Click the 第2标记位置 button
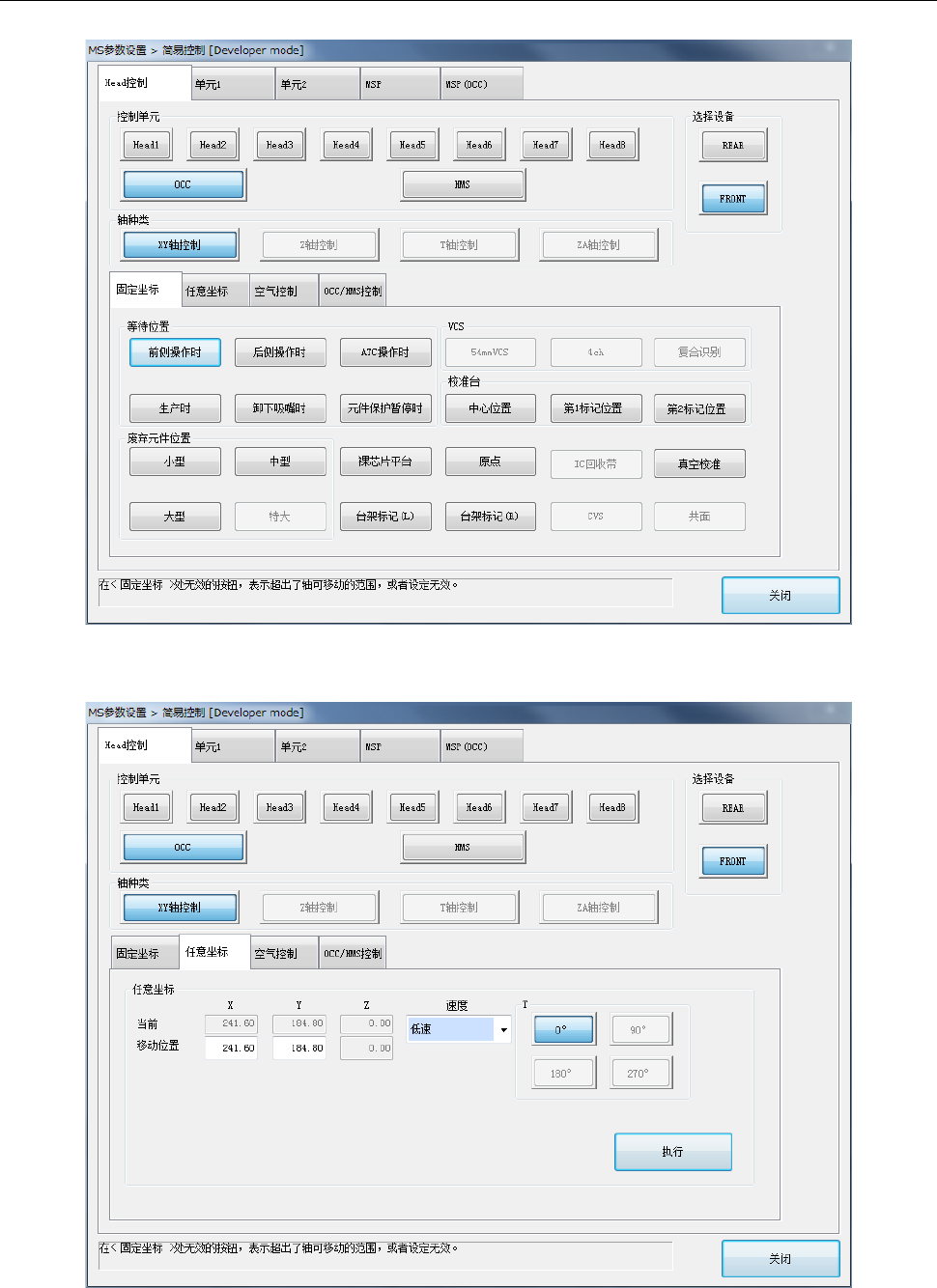 point(699,408)
